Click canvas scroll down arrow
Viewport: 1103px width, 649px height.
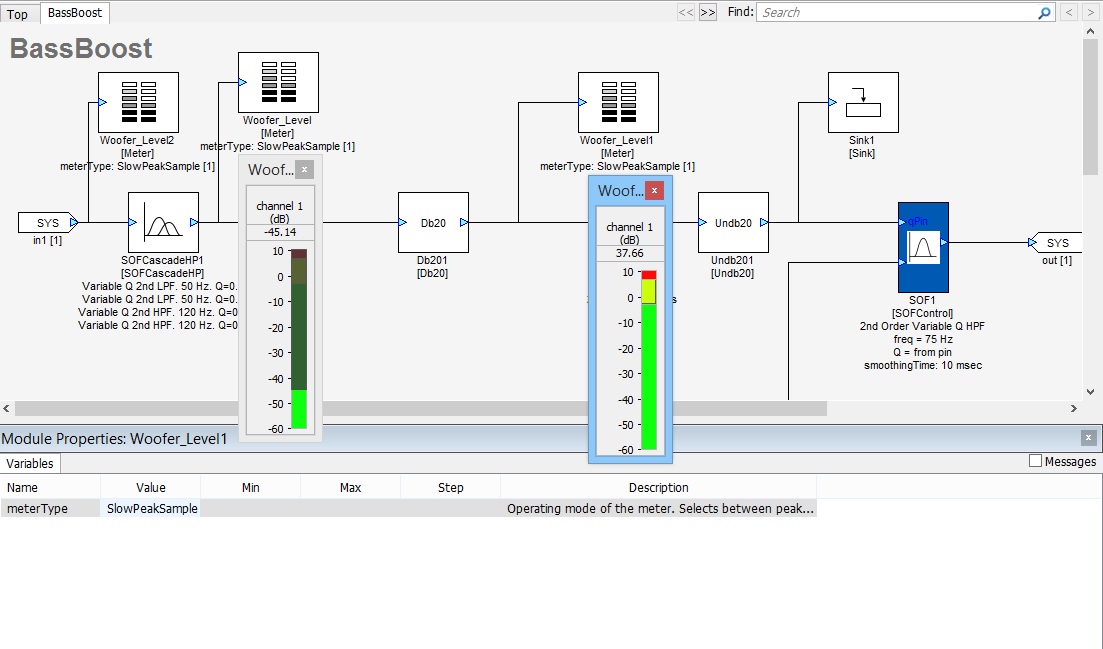(x=1090, y=392)
